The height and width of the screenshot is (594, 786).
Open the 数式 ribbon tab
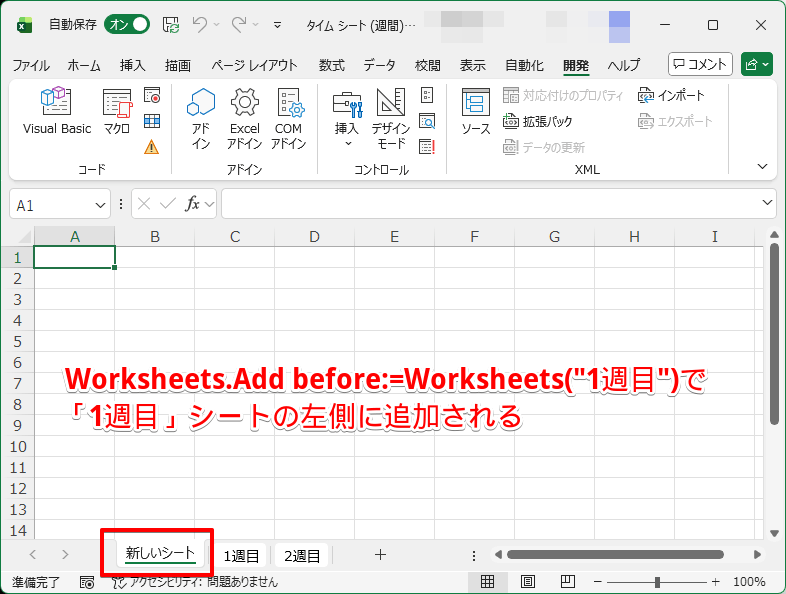point(332,65)
